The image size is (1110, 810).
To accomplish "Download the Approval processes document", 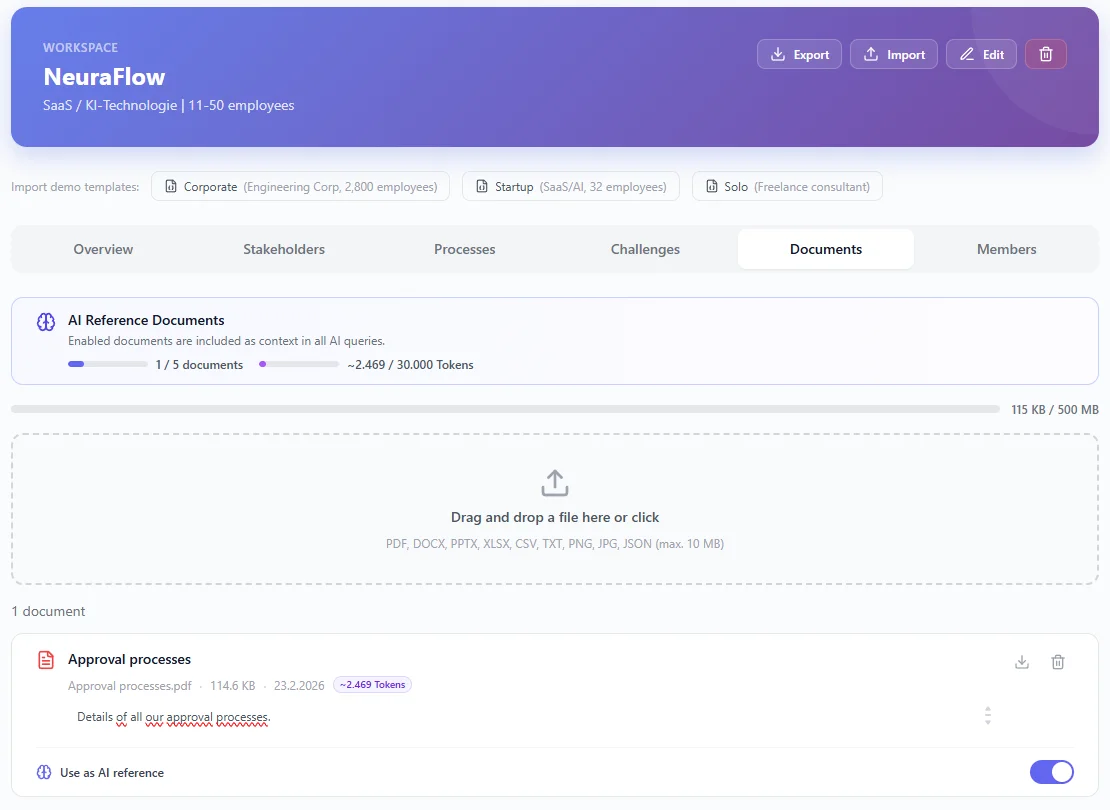I will (x=1021, y=662).
